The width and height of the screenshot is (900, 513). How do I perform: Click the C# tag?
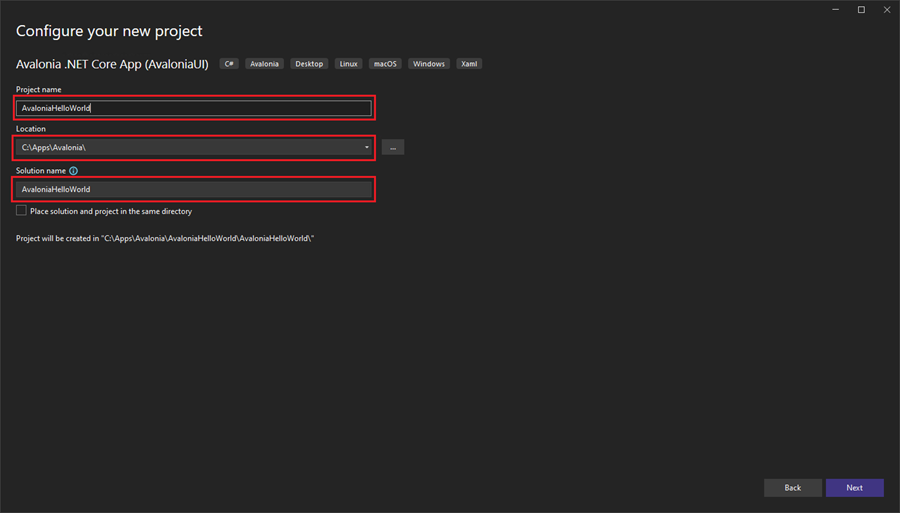229,64
